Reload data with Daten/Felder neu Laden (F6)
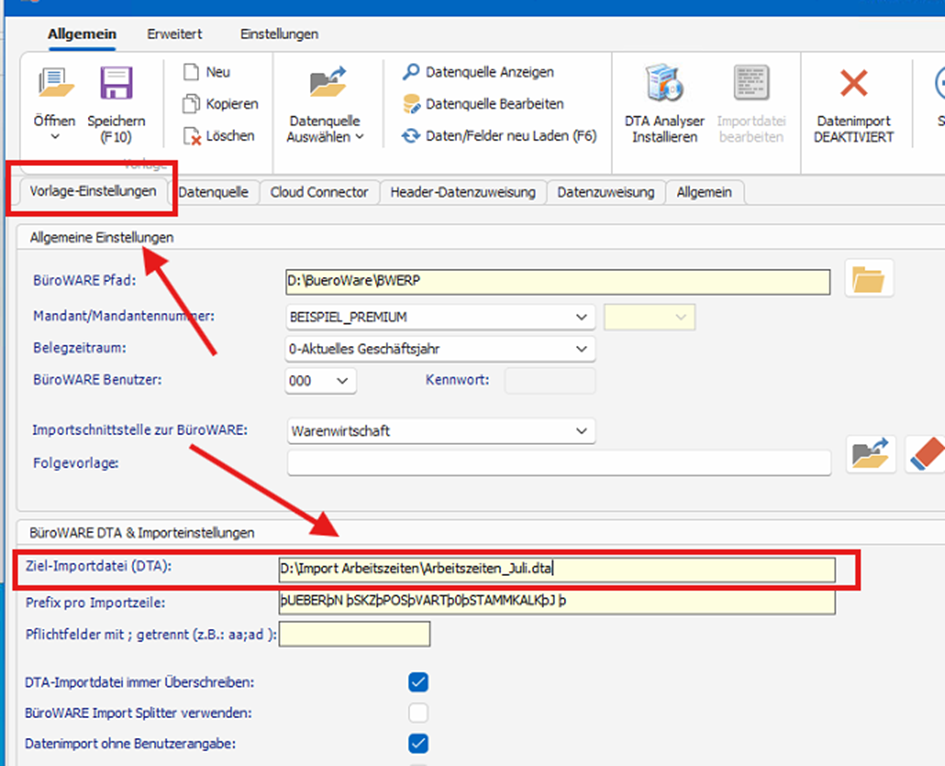The height and width of the screenshot is (766, 945). click(x=499, y=136)
